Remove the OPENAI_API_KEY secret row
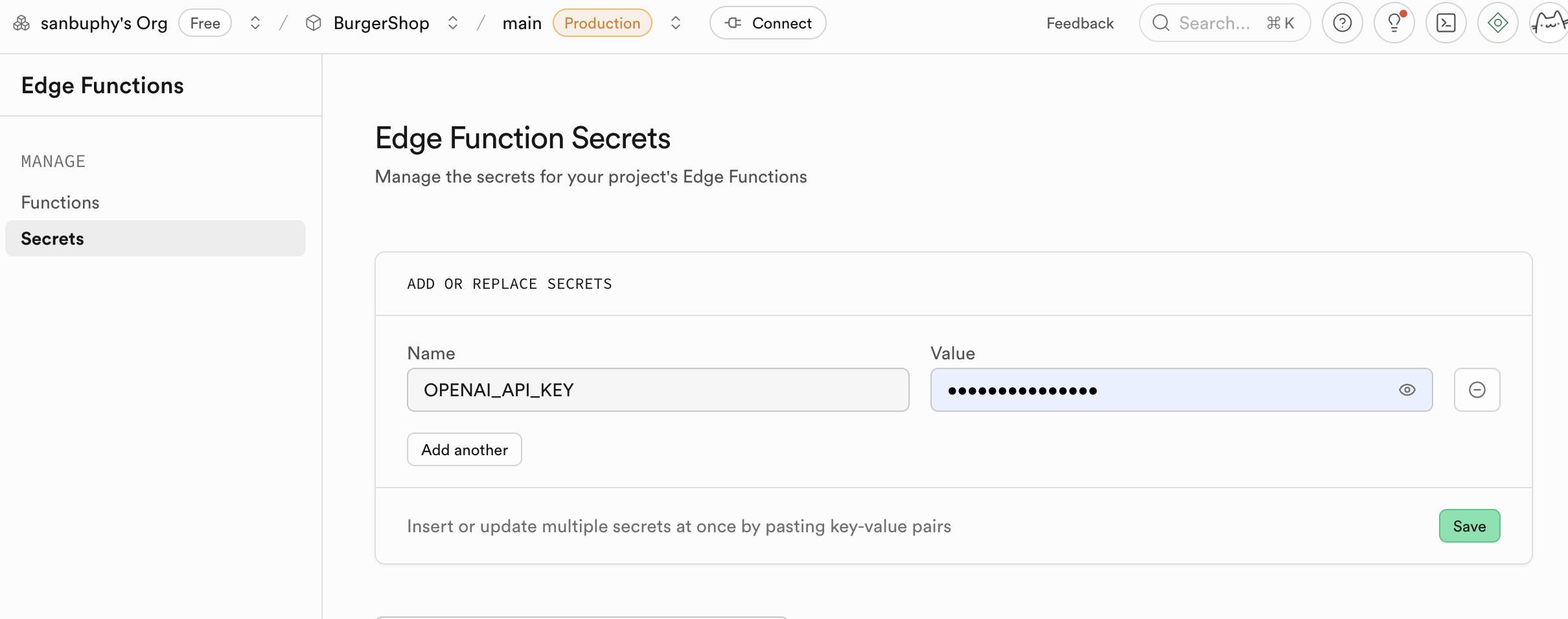This screenshot has height=619, width=1568. (x=1477, y=390)
